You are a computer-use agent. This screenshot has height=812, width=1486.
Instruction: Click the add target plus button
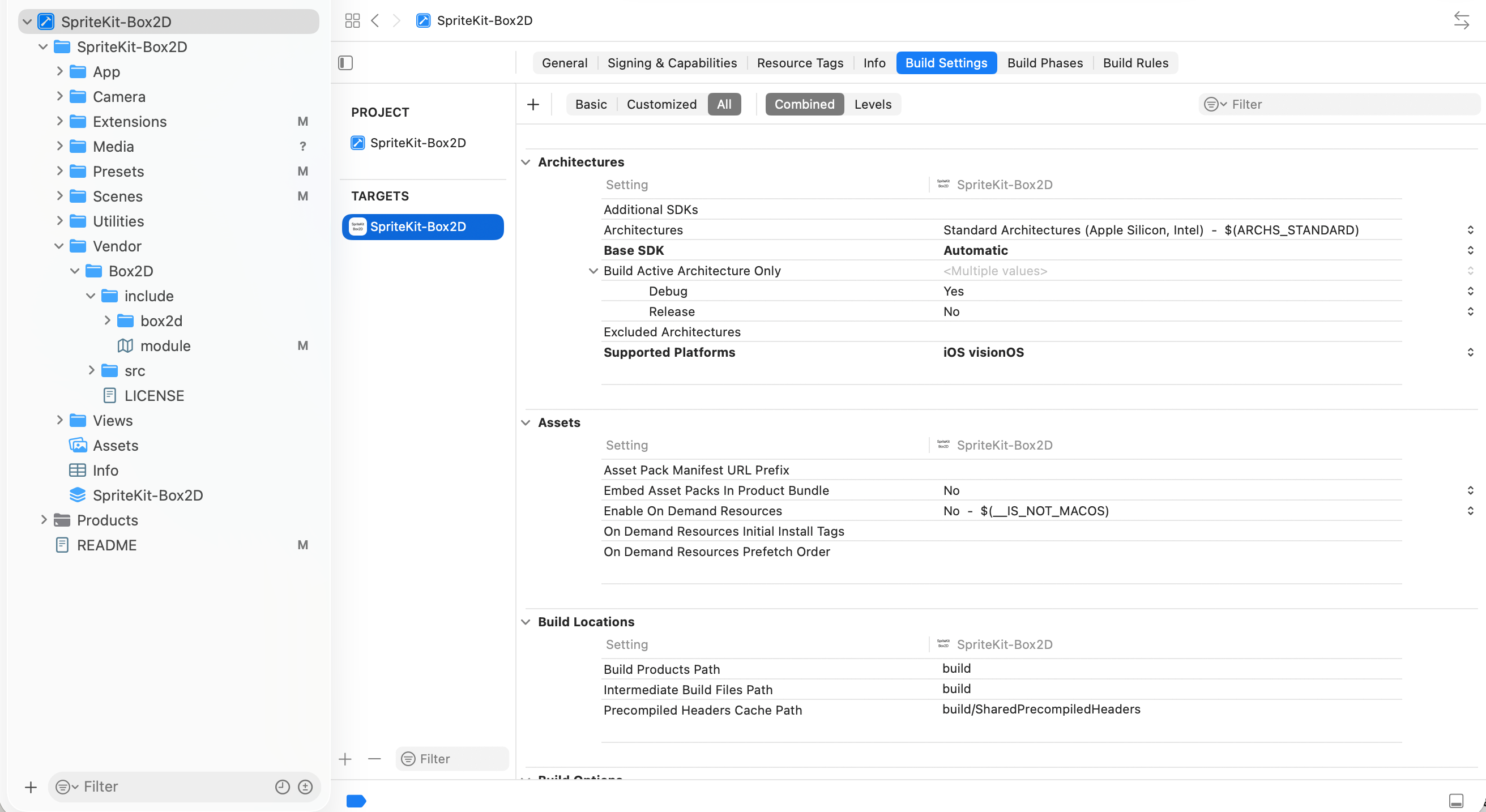345,759
